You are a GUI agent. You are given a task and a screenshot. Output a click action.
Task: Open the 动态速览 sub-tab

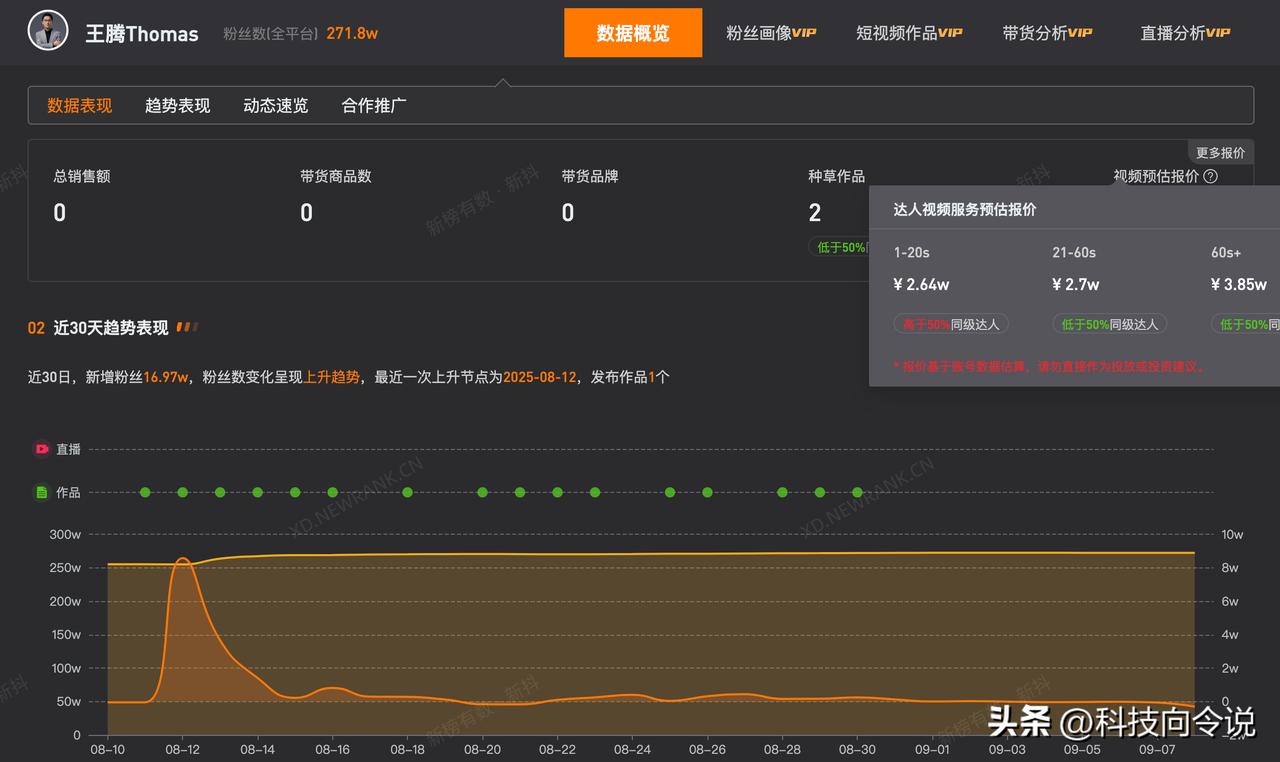coord(276,105)
